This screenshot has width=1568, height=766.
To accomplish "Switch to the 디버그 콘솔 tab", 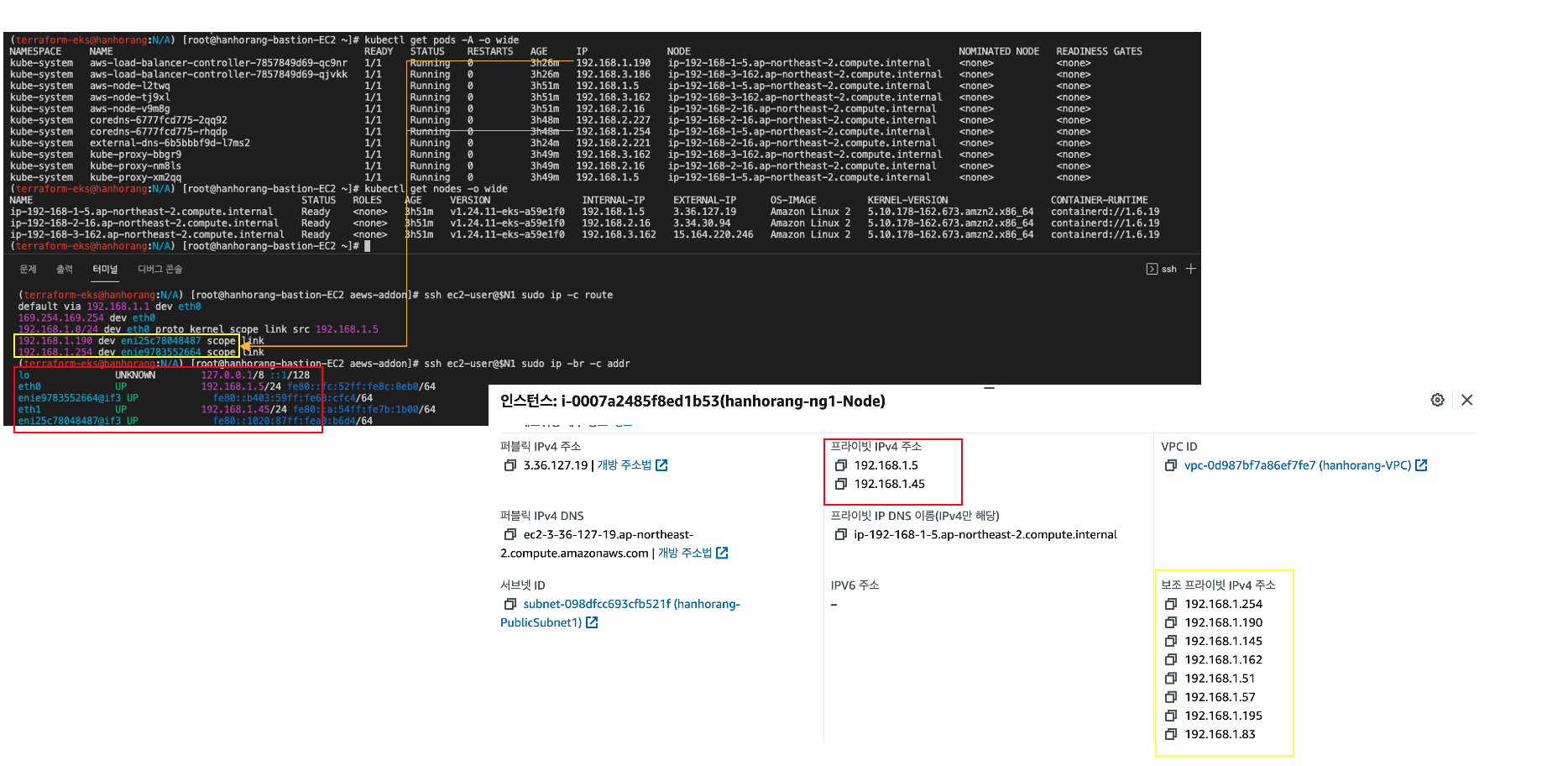I will coord(159,269).
